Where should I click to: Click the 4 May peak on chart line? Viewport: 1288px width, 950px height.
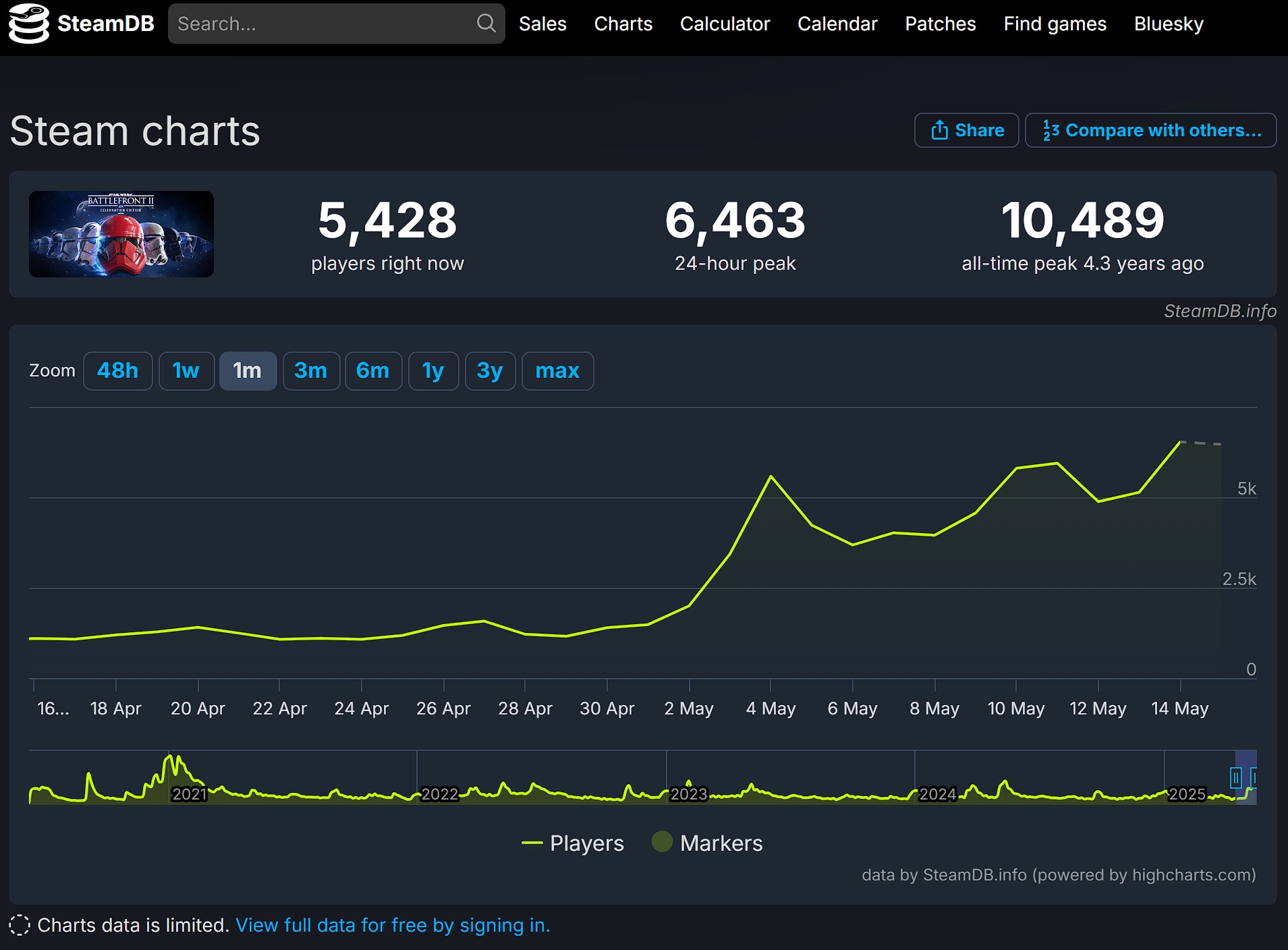pyautogui.click(x=771, y=476)
